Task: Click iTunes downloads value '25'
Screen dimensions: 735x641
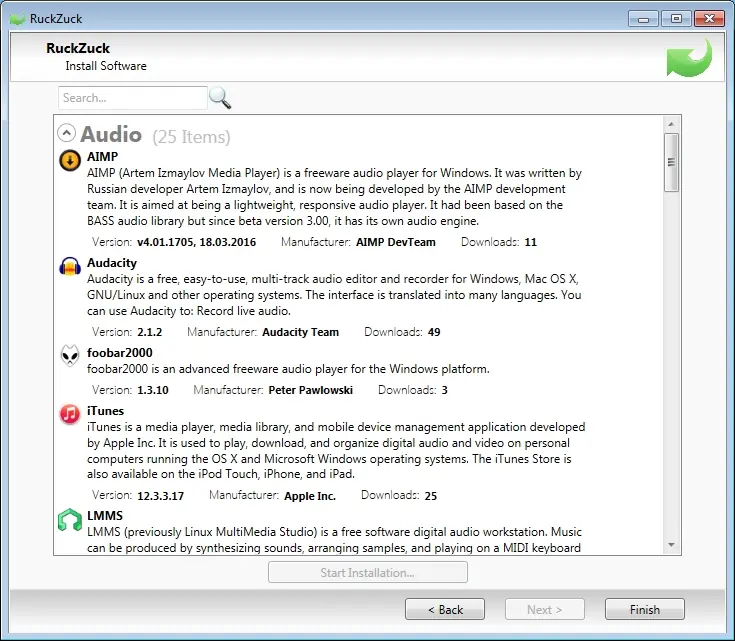Action: 431,496
